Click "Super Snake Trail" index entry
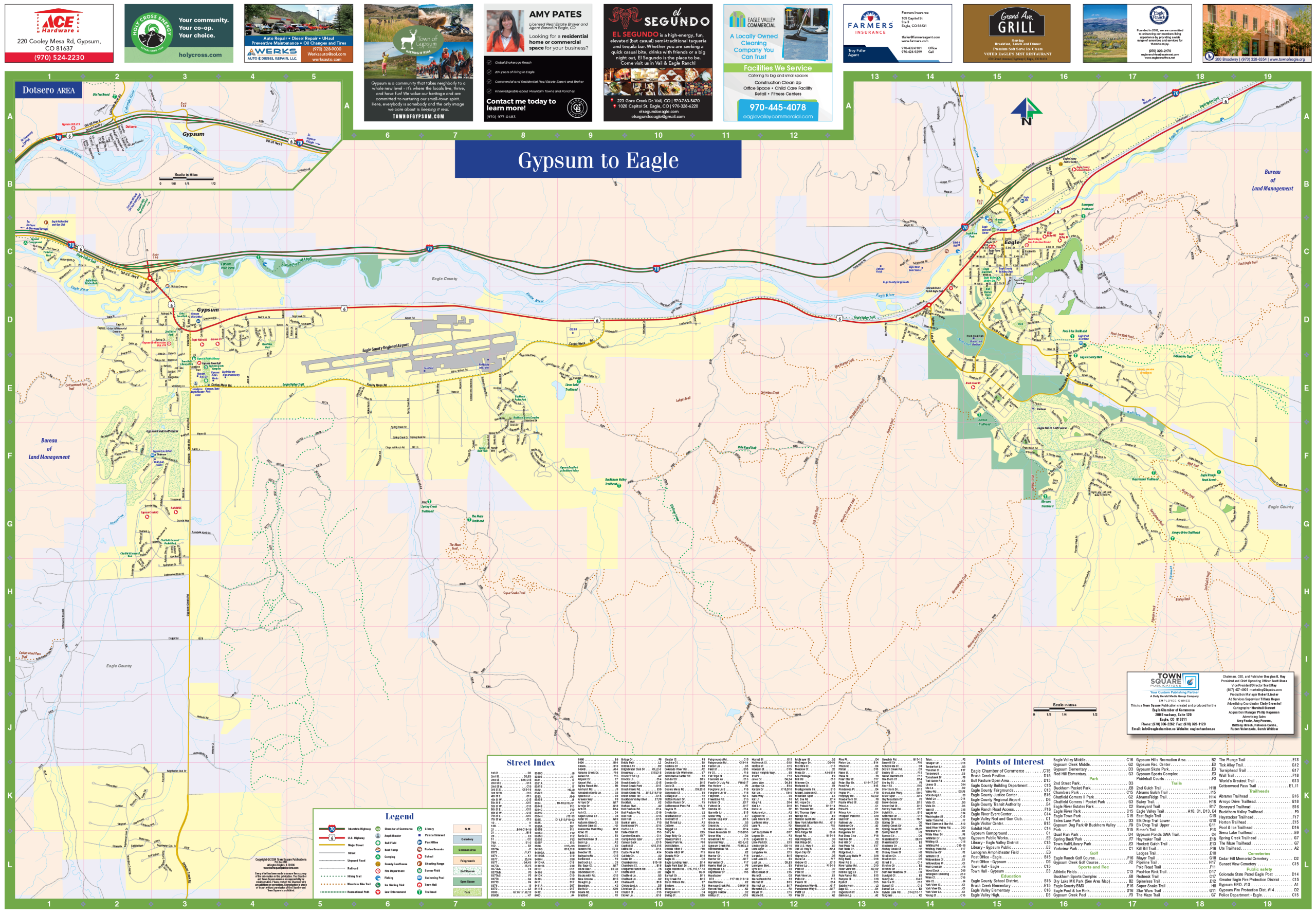This screenshot has height=914, width=1316. click(1176, 886)
